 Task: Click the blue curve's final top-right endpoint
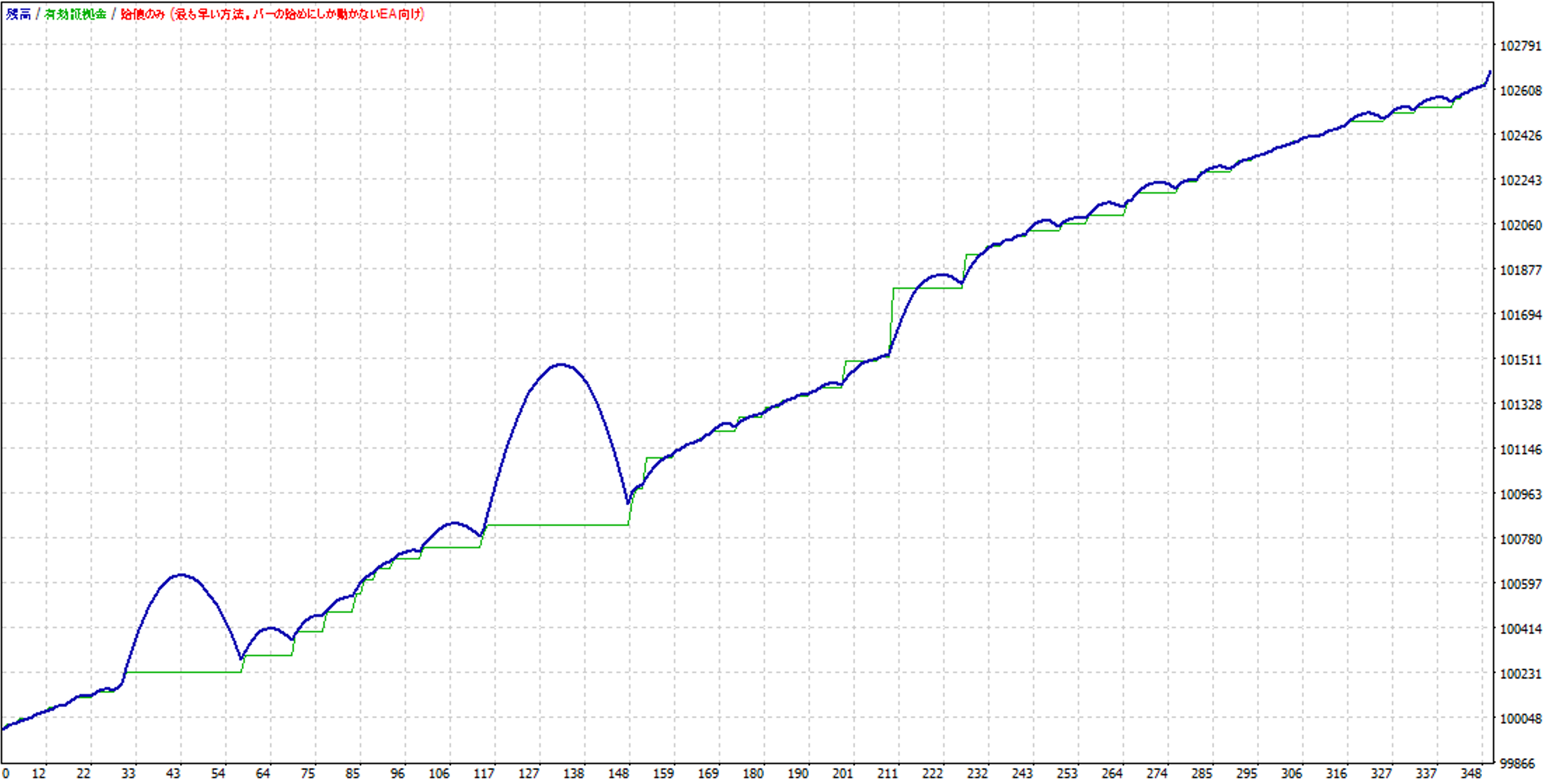point(1490,72)
